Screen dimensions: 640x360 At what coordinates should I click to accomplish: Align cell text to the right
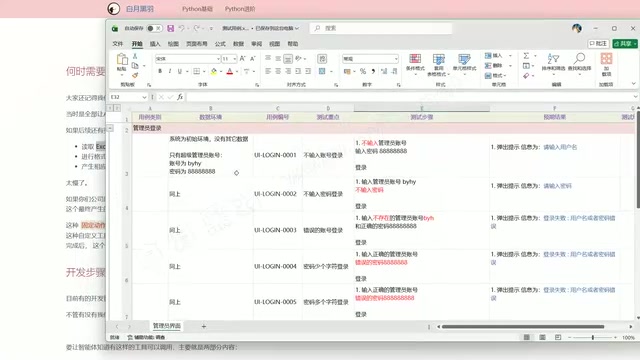(x=288, y=71)
